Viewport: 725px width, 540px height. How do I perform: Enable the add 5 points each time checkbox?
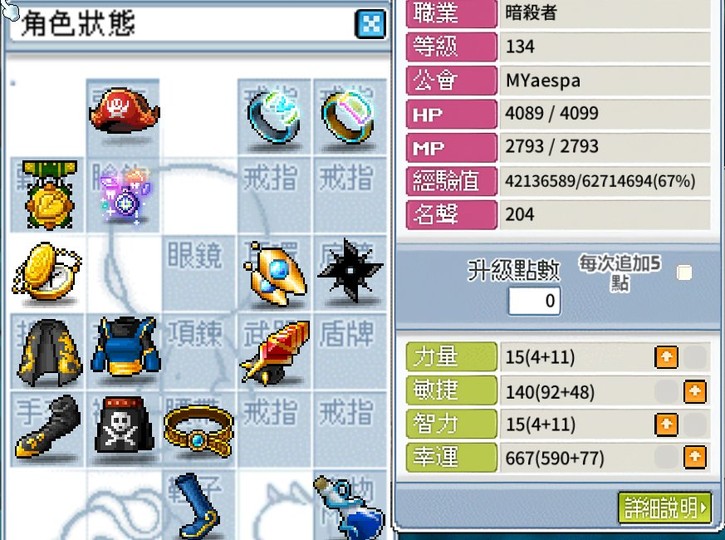tap(684, 272)
